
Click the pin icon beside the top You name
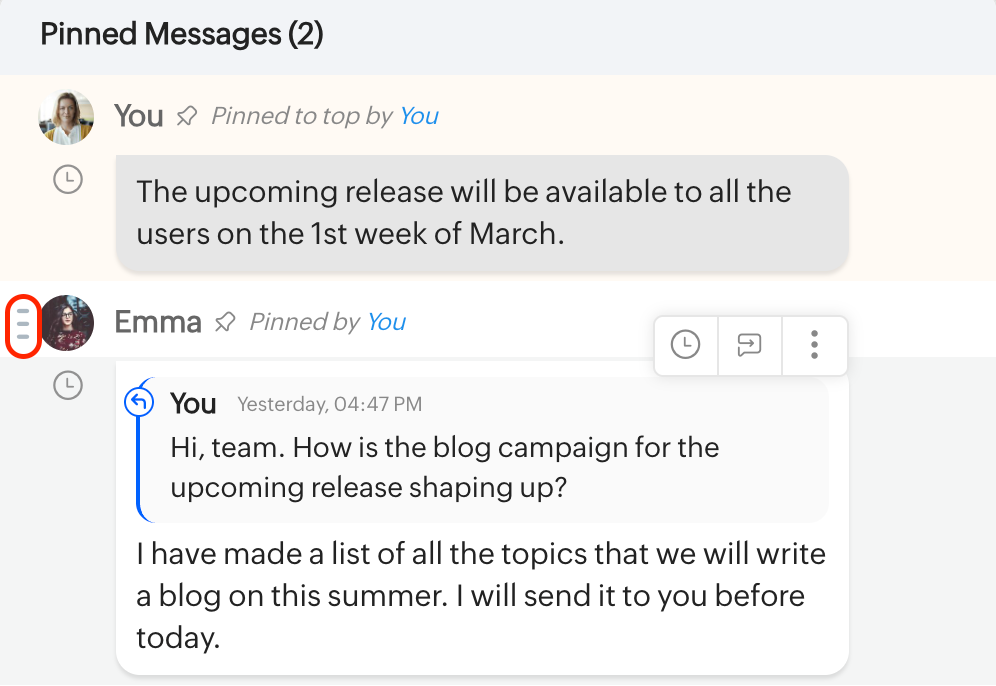point(187,117)
